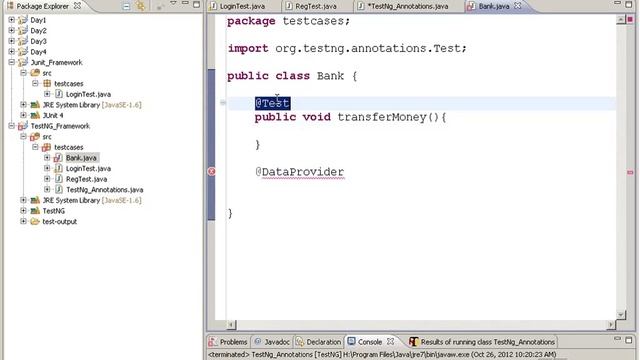This screenshot has height=360, width=640.
Task: Expand the test-output folder node
Action: pyautogui.click(x=23, y=222)
